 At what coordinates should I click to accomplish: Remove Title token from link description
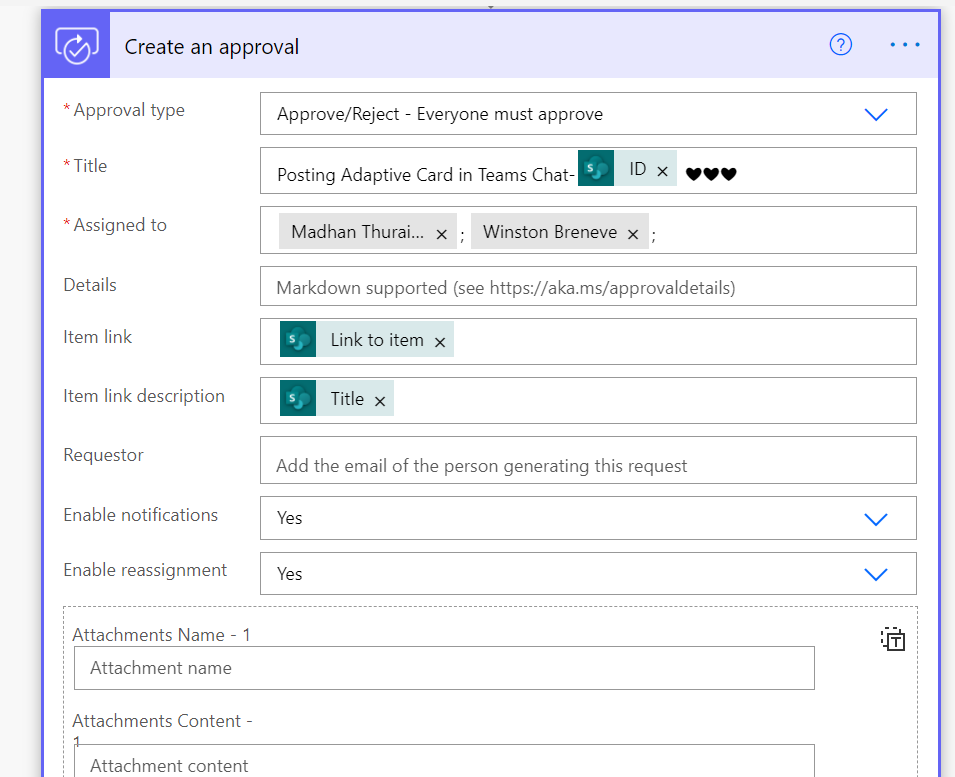click(380, 401)
